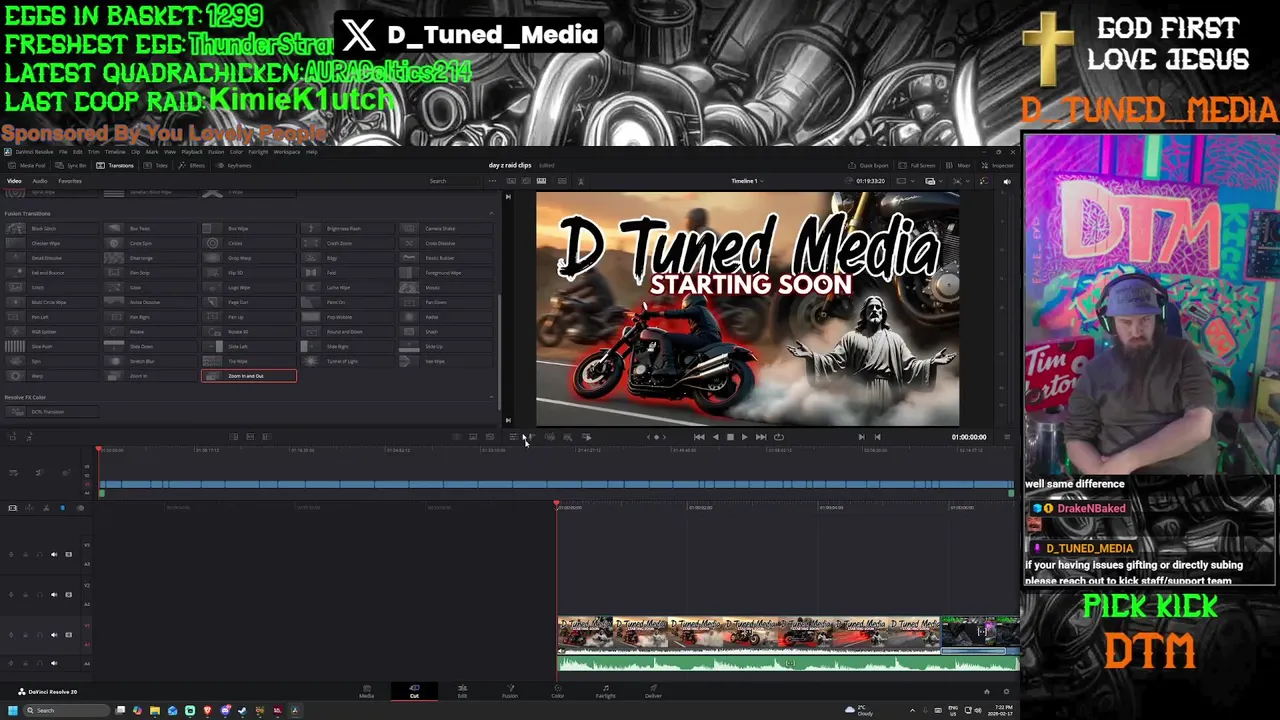Open the panel's three-dot options menu
Viewport: 1280px width, 720px height.
491,181
